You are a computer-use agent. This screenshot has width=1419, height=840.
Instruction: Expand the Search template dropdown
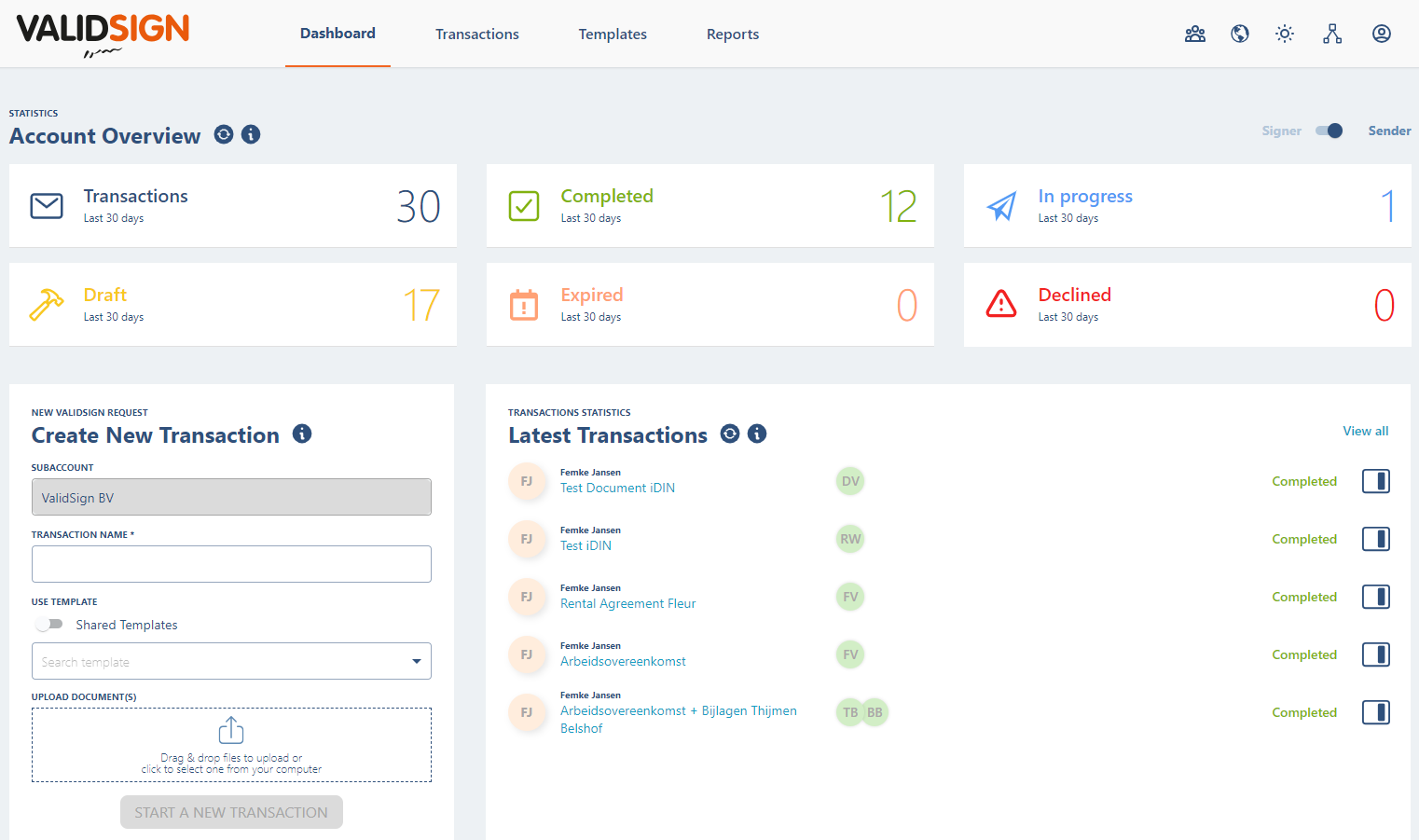pos(416,661)
